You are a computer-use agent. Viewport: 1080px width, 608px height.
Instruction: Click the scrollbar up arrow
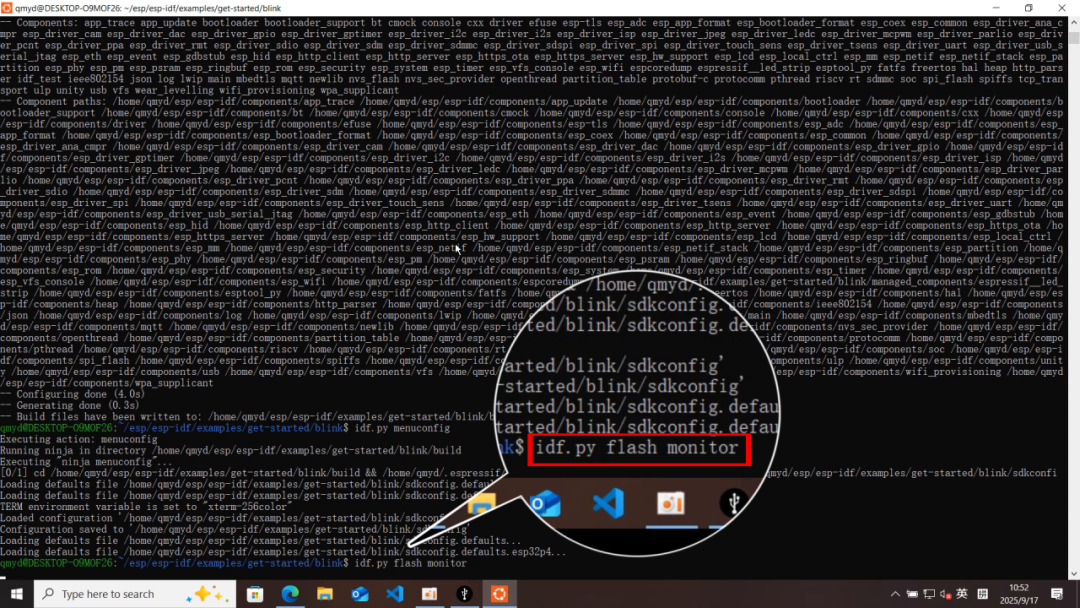pos(1074,22)
